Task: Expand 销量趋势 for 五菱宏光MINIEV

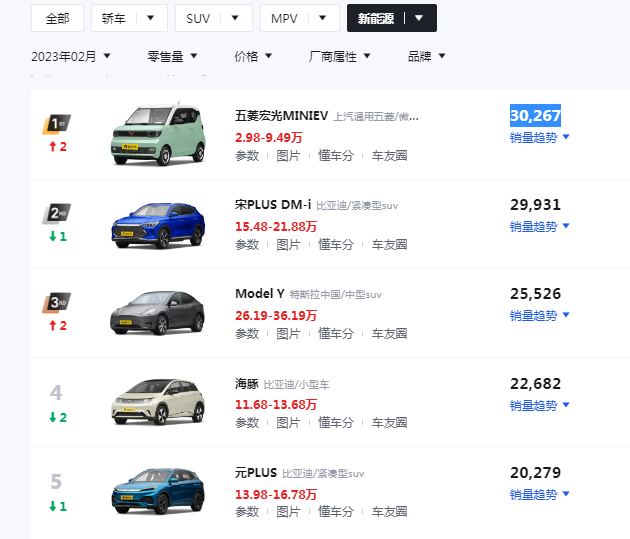Action: (x=540, y=138)
